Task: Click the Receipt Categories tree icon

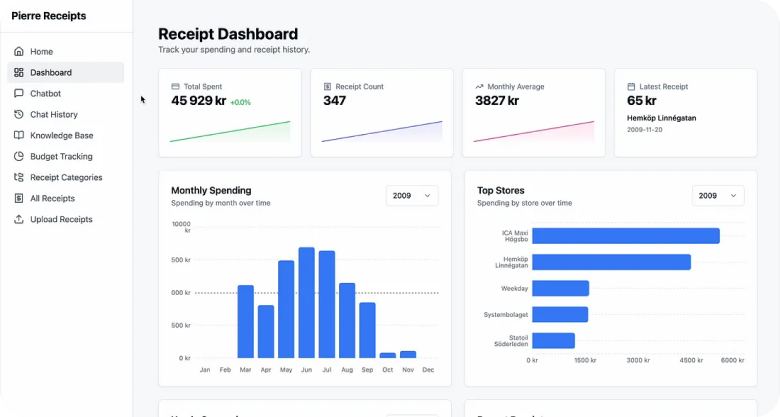Action: coord(19,177)
